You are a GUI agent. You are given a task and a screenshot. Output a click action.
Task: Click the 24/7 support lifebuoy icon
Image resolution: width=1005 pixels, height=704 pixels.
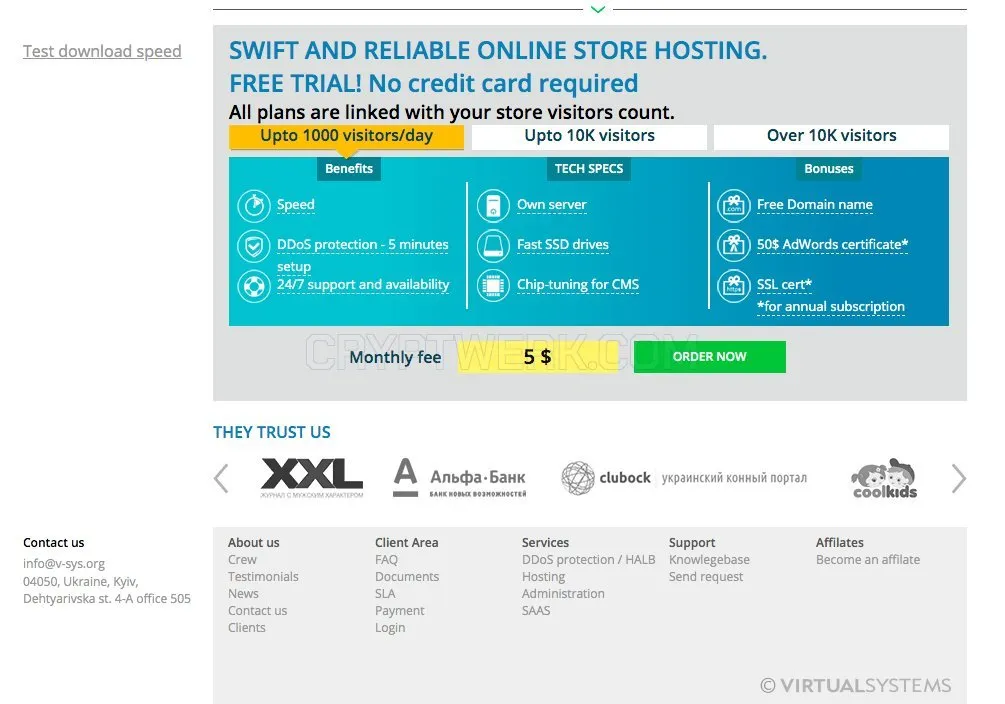click(x=254, y=286)
